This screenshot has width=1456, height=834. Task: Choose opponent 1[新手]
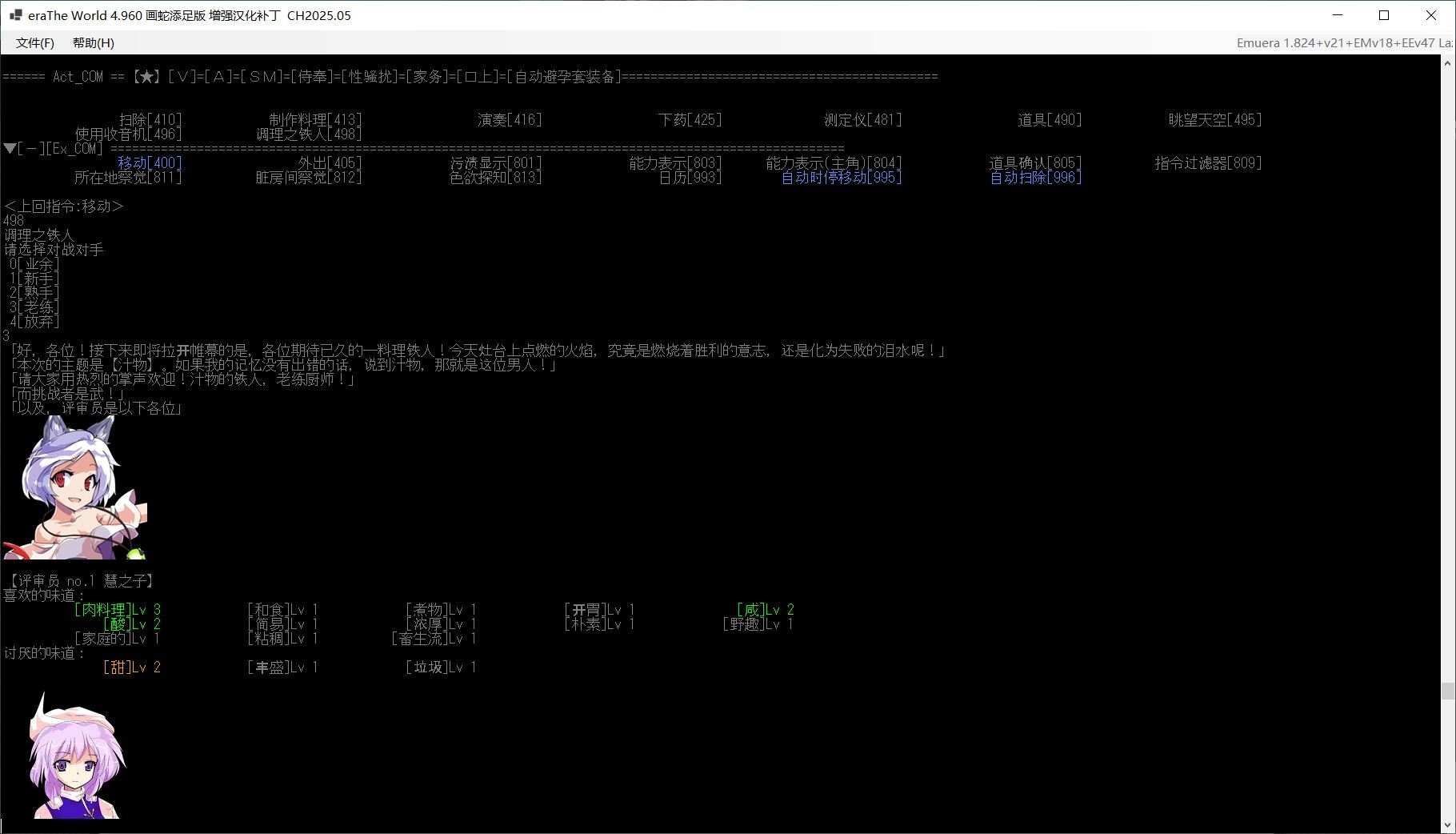tap(34, 279)
